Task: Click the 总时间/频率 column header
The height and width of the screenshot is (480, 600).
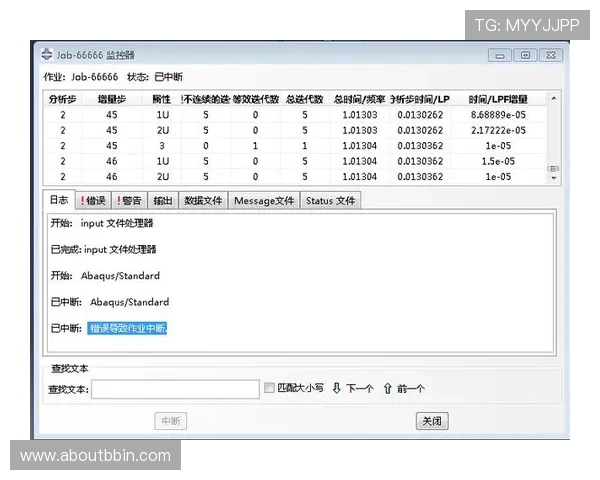Action: click(x=359, y=100)
